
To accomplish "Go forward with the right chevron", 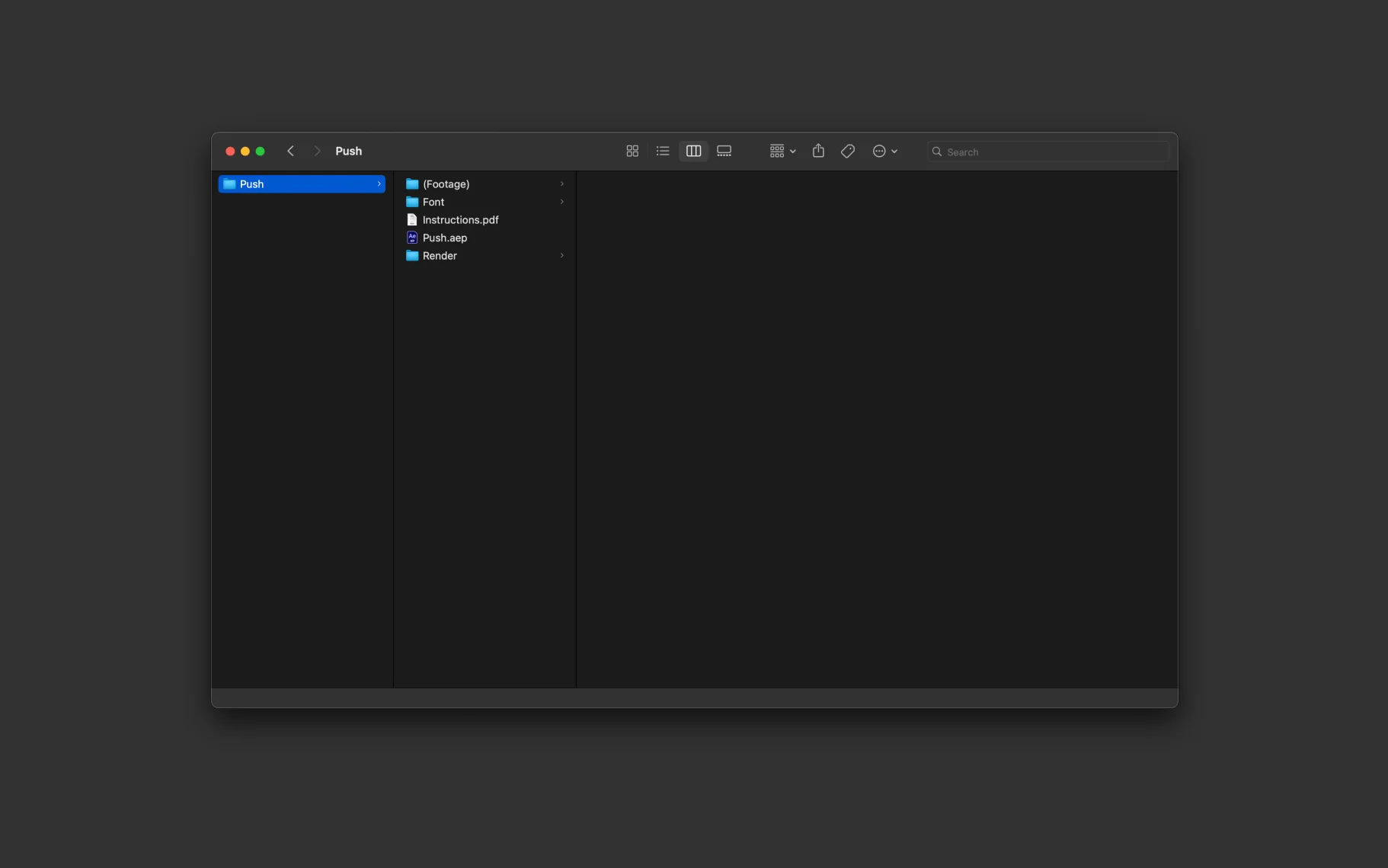I will pos(317,151).
